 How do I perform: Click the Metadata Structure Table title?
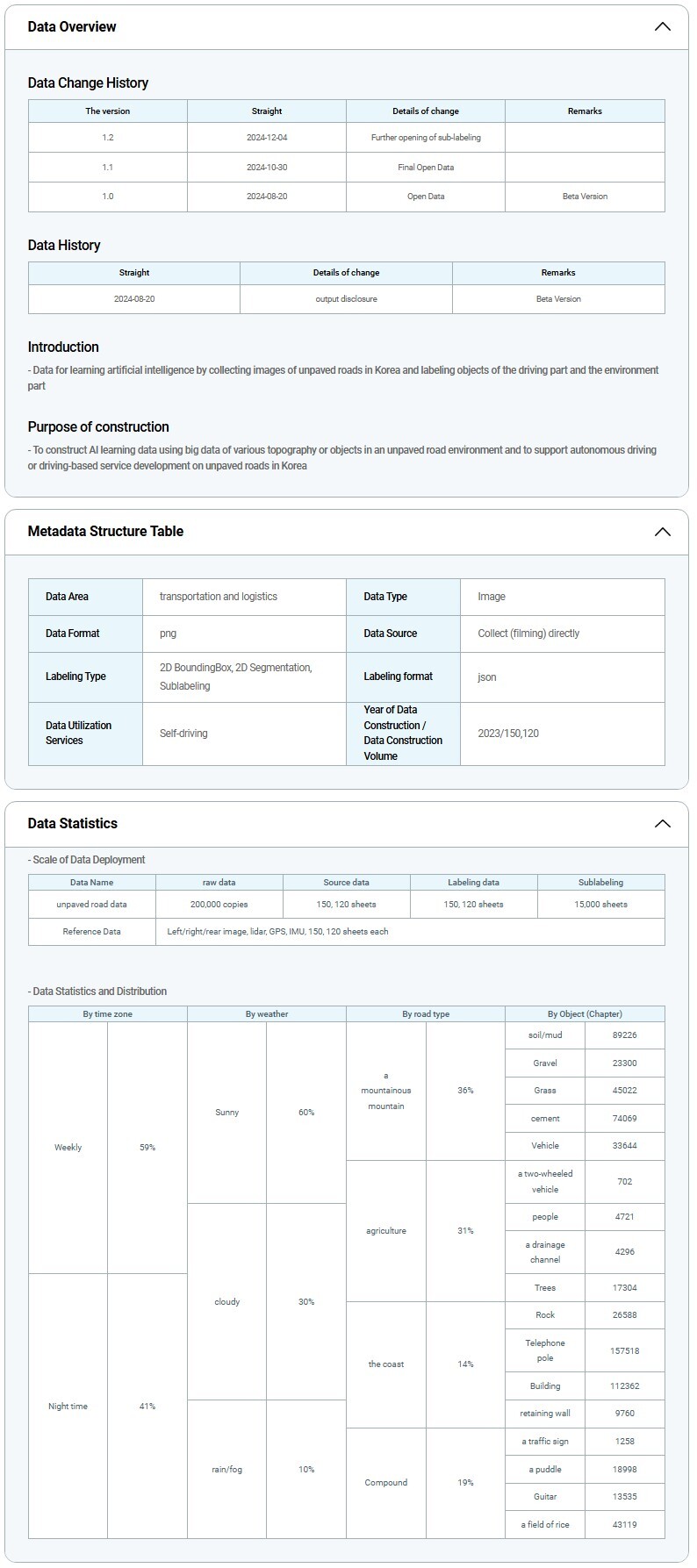point(105,531)
